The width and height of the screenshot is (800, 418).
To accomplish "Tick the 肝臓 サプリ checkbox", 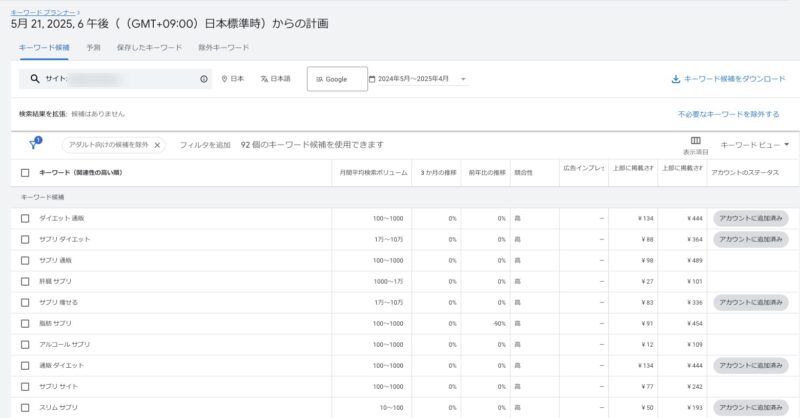I will coord(25,281).
